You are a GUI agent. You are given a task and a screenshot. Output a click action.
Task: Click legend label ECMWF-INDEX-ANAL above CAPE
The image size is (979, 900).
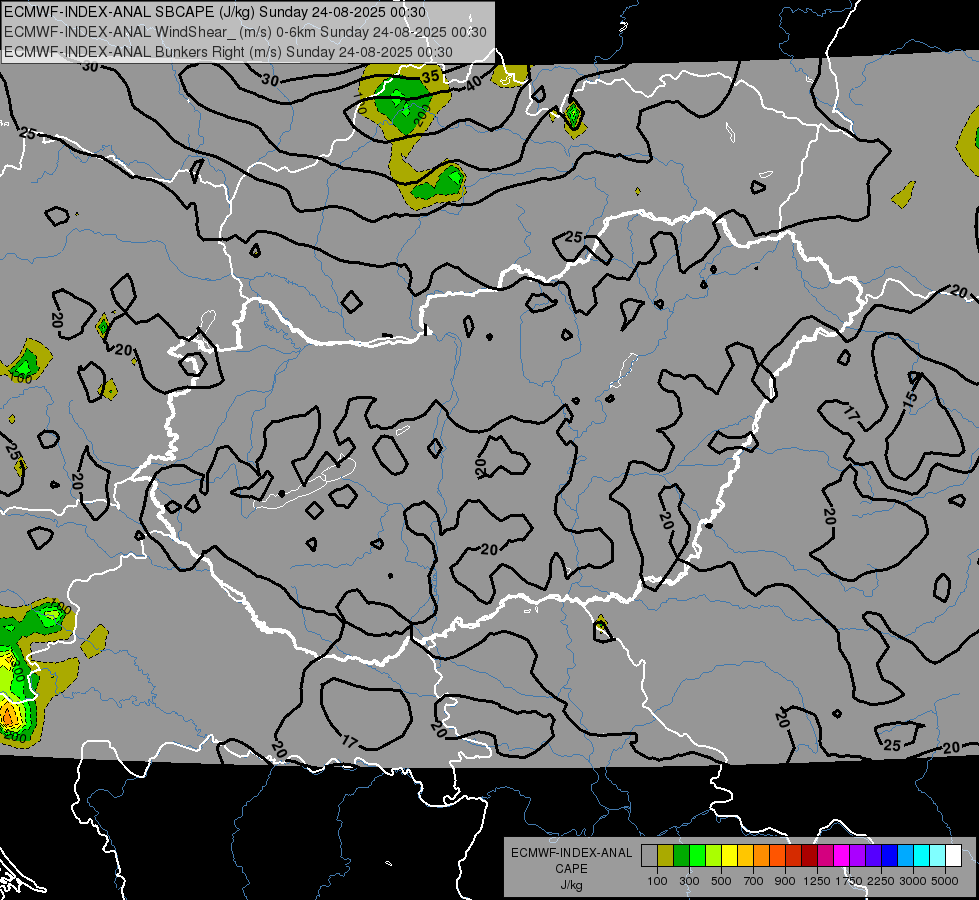571,853
